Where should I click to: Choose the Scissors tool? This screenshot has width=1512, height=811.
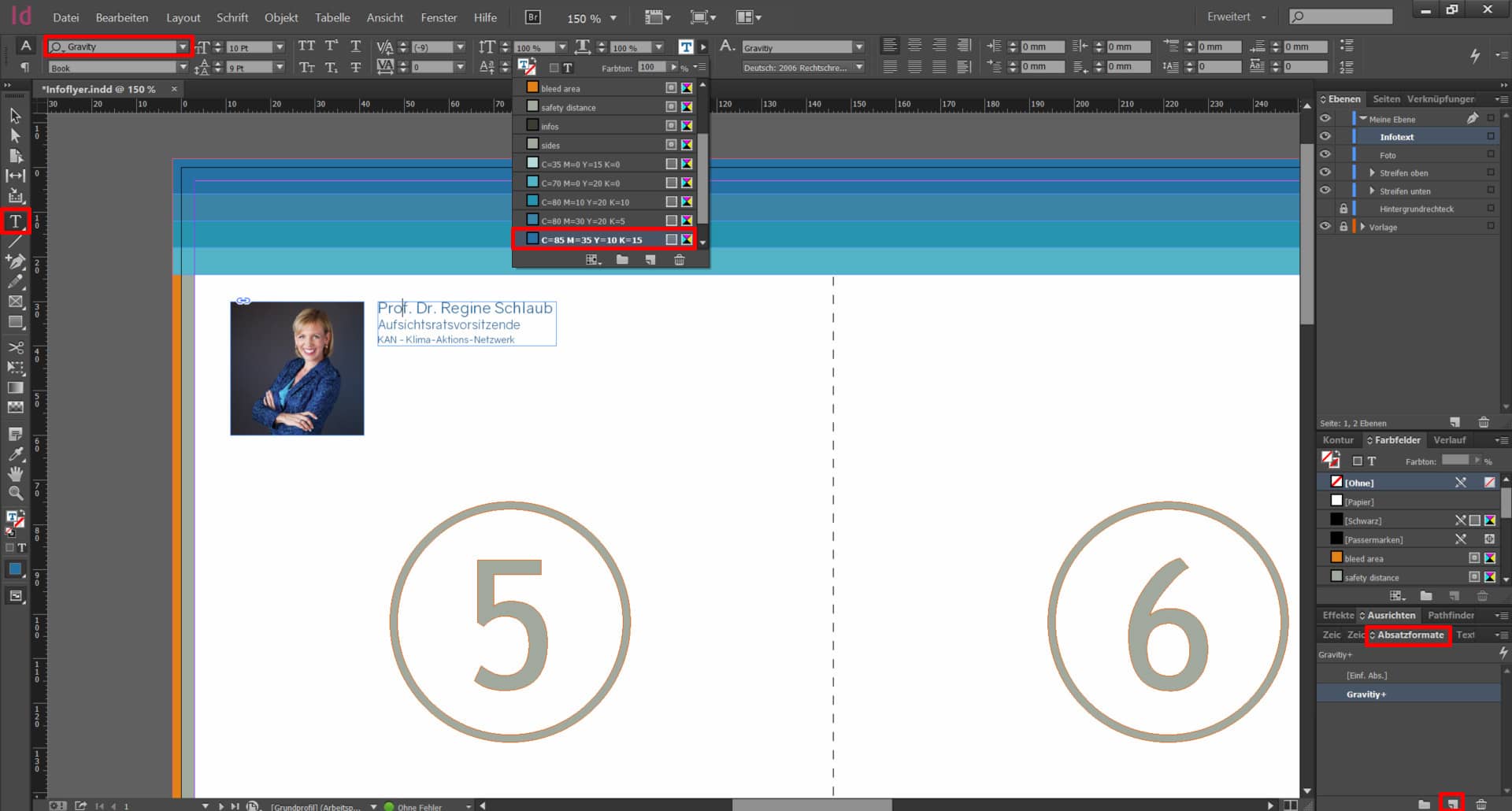click(15, 347)
